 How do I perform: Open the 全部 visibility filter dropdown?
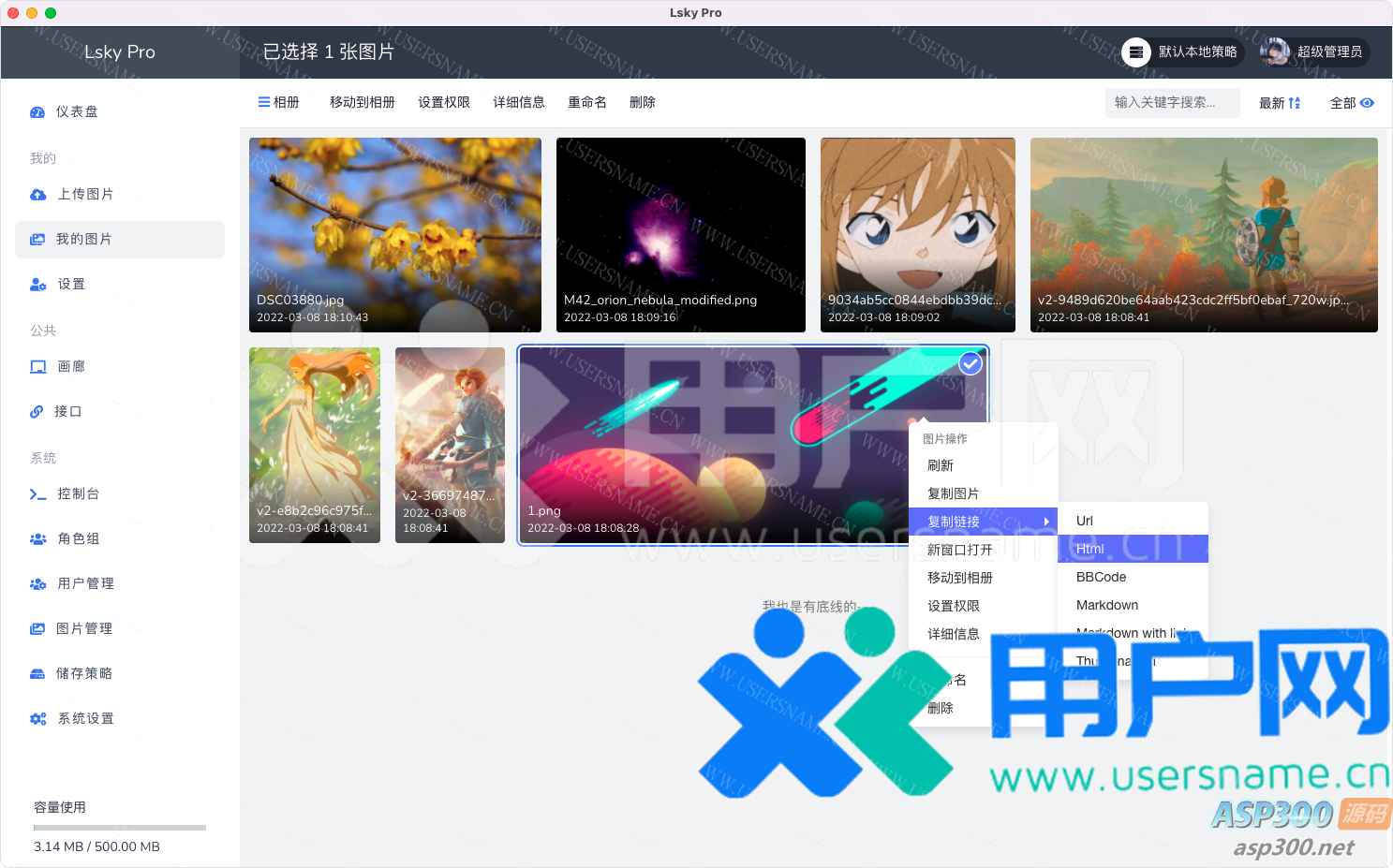click(1352, 103)
